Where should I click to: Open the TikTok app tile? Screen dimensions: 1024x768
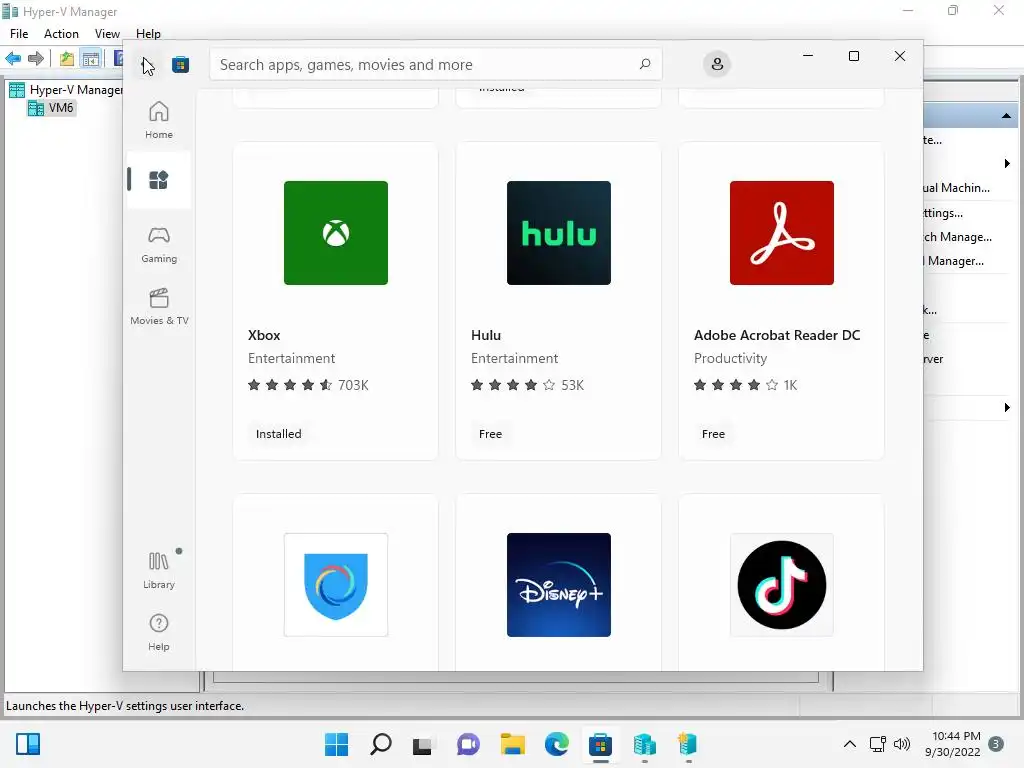click(x=782, y=584)
